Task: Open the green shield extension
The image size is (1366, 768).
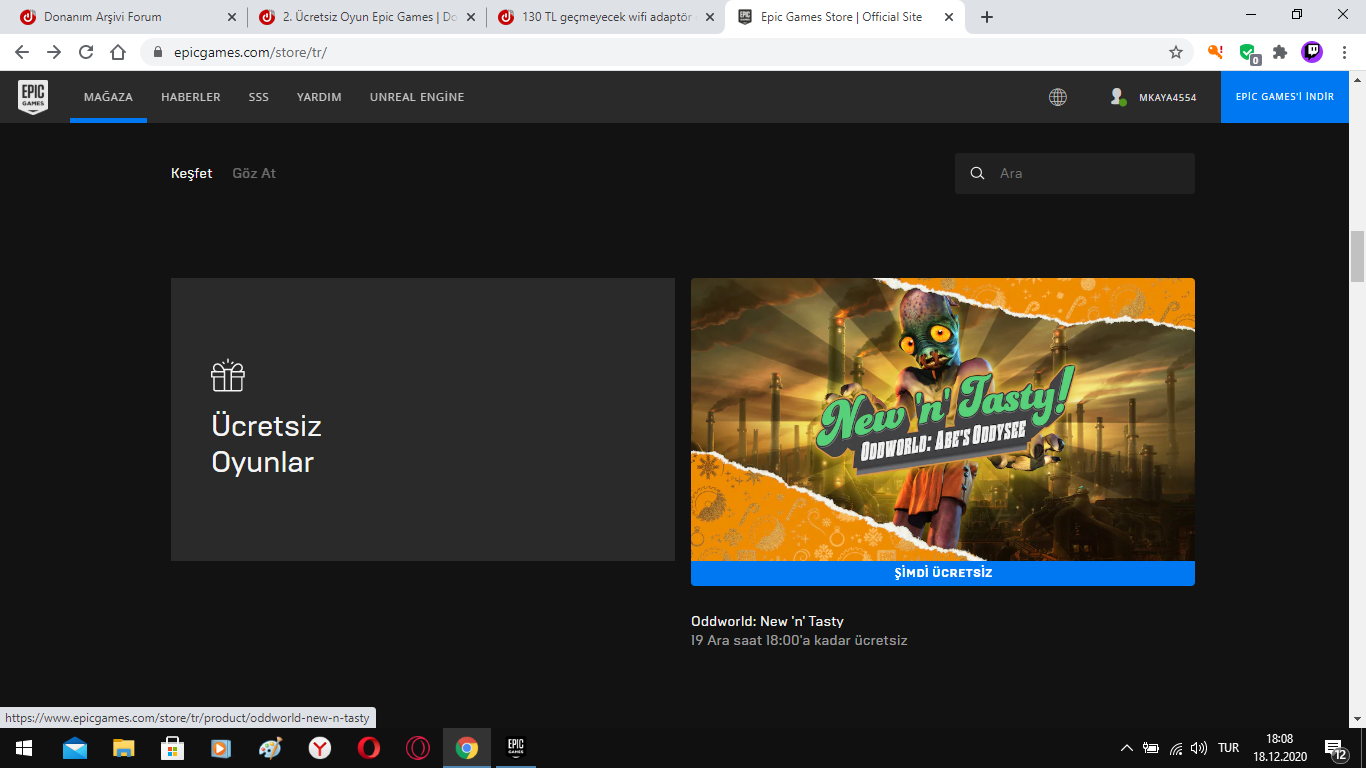Action: click(x=1248, y=53)
